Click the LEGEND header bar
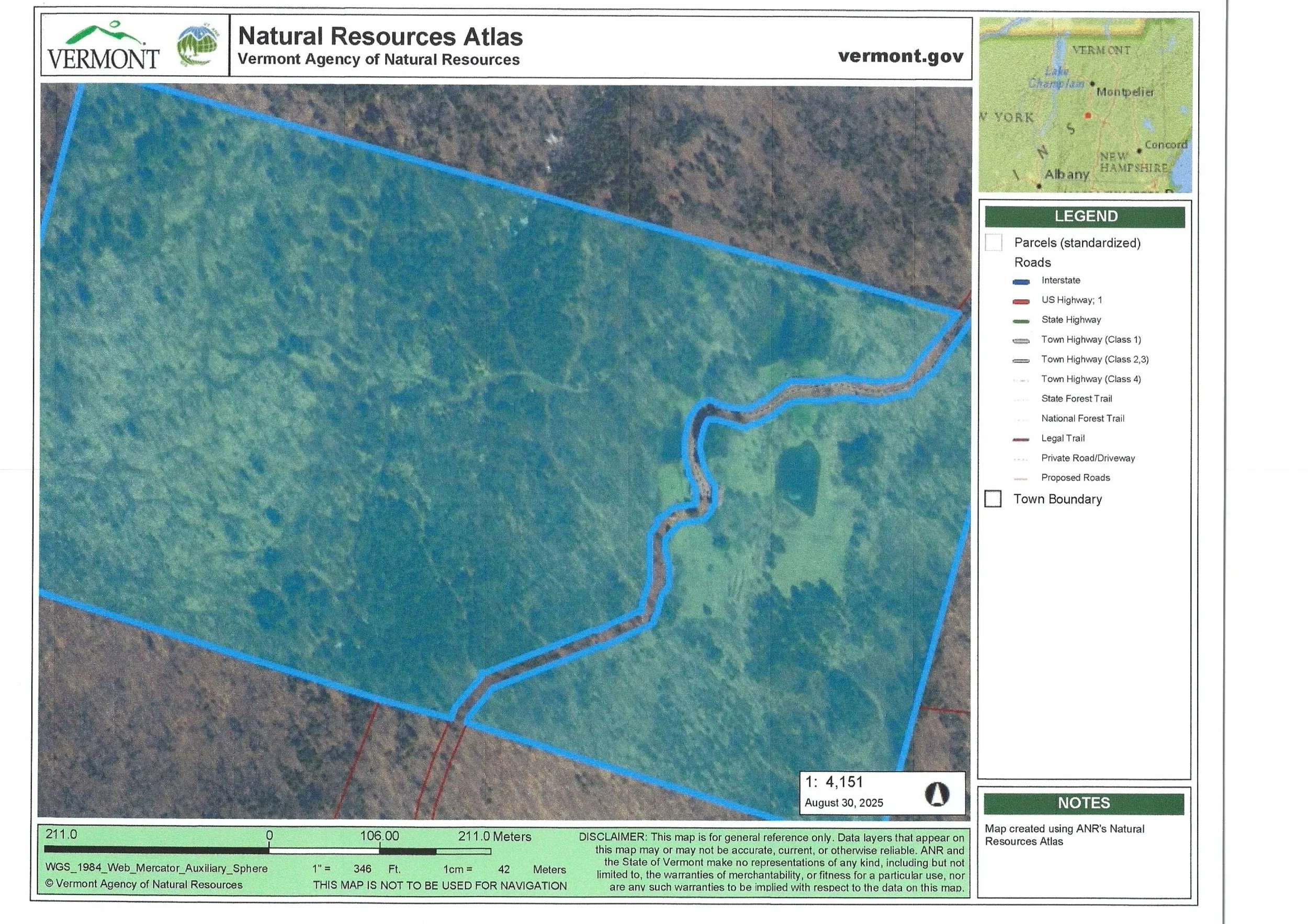This screenshot has width=1308, height=924. coord(1085,217)
